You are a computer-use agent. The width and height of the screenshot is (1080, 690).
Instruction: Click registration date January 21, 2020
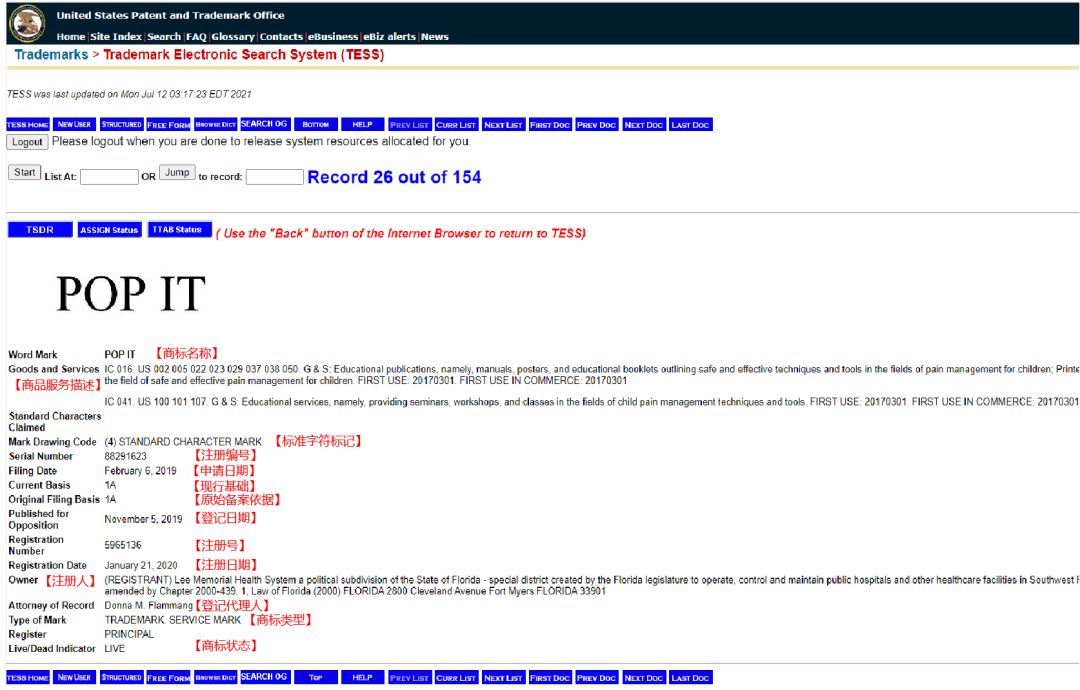141,565
